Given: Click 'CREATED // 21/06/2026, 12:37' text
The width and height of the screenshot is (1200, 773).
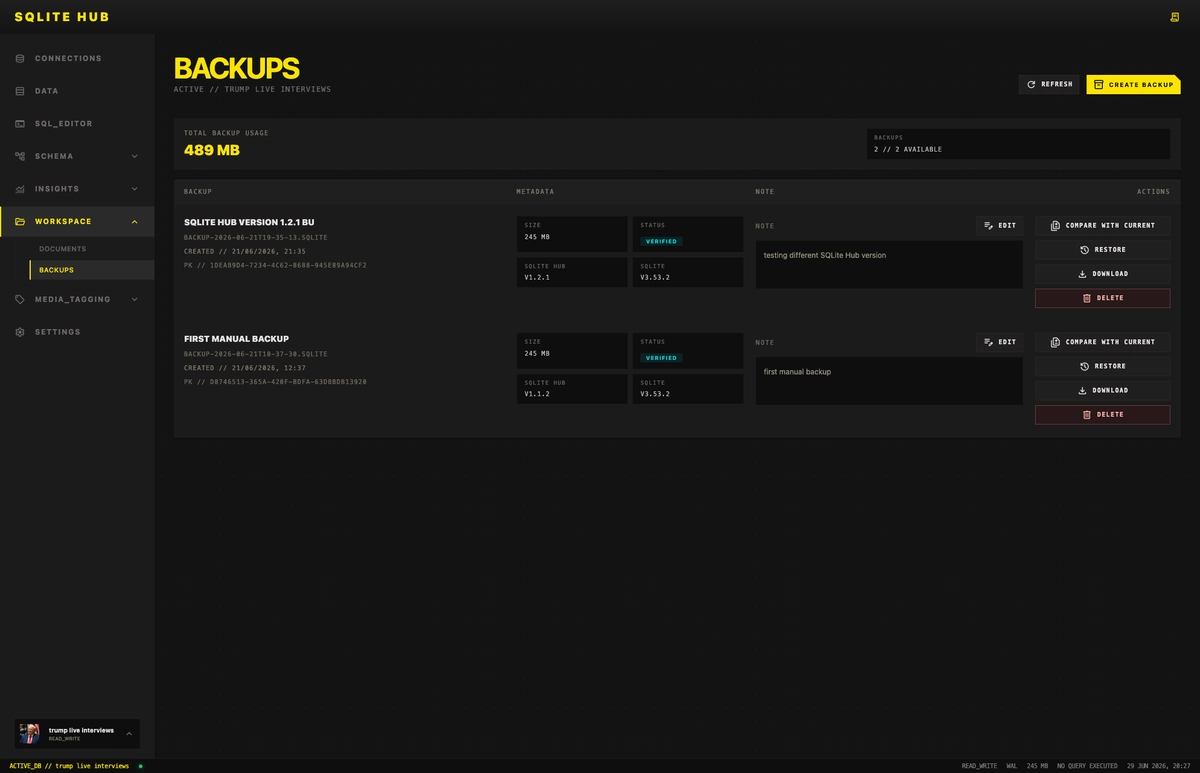Looking at the screenshot, I should coord(245,368).
